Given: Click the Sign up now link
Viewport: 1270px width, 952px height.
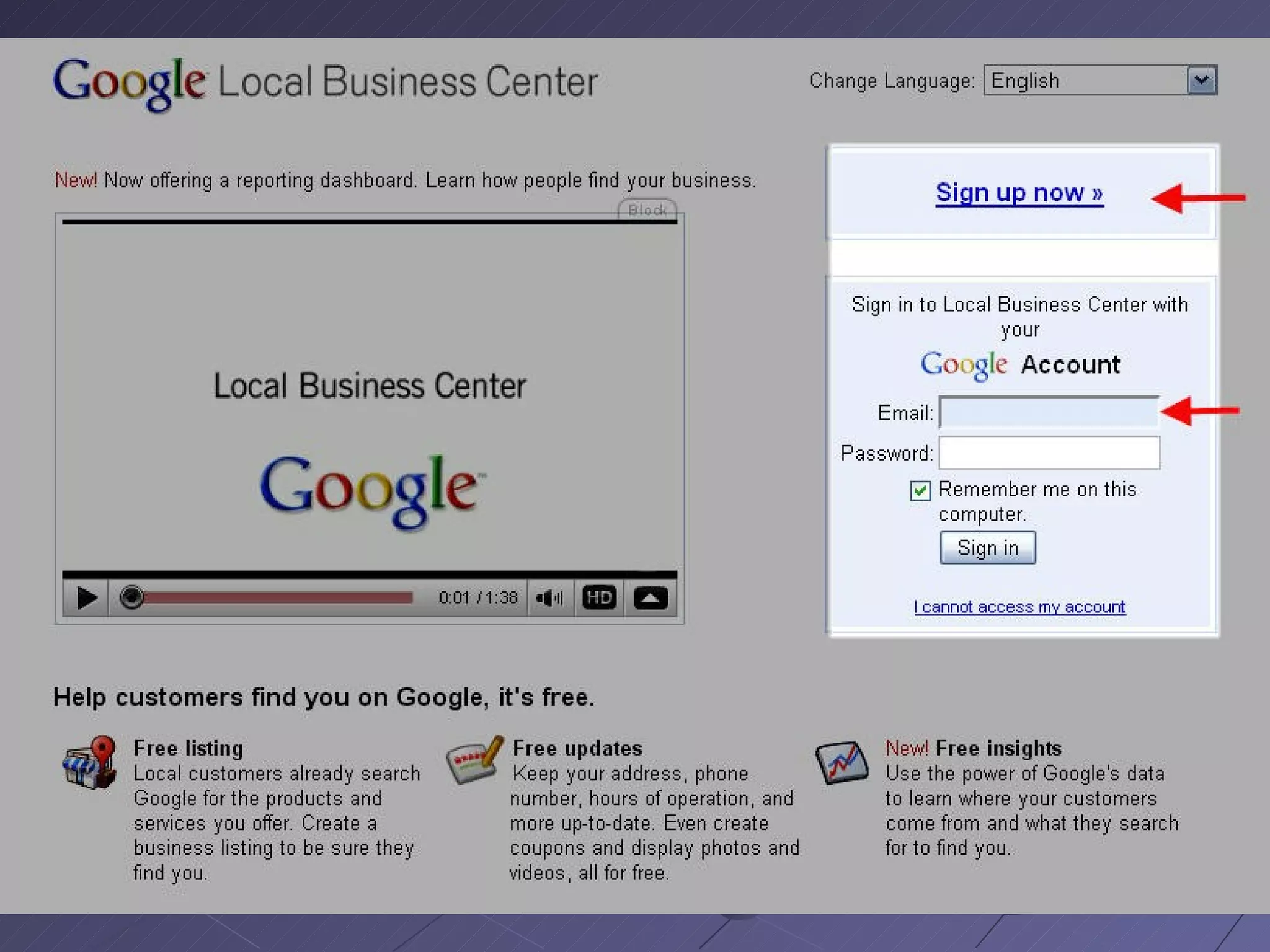Looking at the screenshot, I should click(1019, 193).
